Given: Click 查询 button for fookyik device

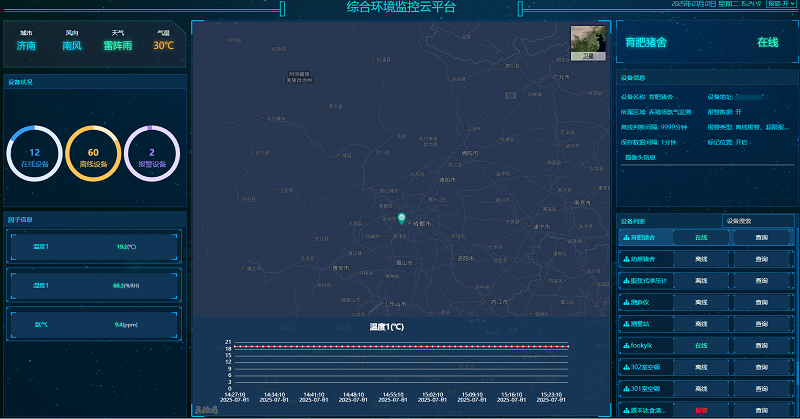Looking at the screenshot, I should coord(761,345).
